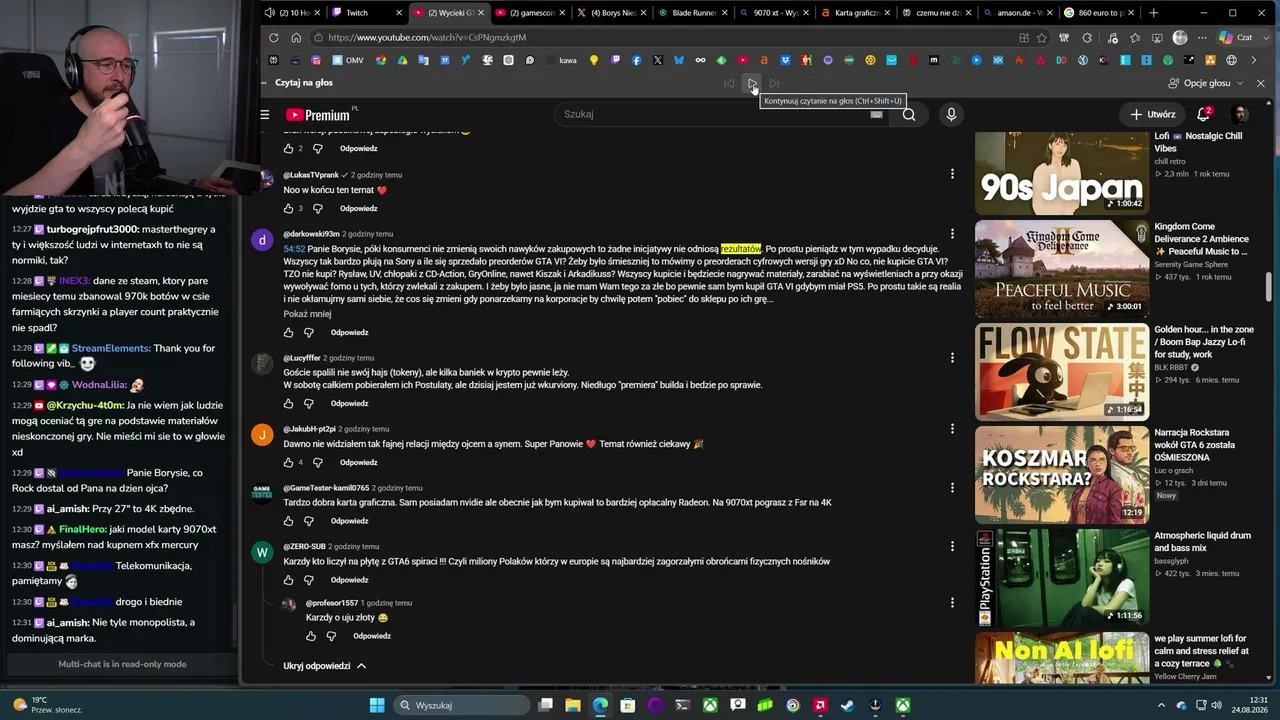This screenshot has height=720, width=1280.
Task: Open the kawa bookmark
Action: (x=560, y=60)
